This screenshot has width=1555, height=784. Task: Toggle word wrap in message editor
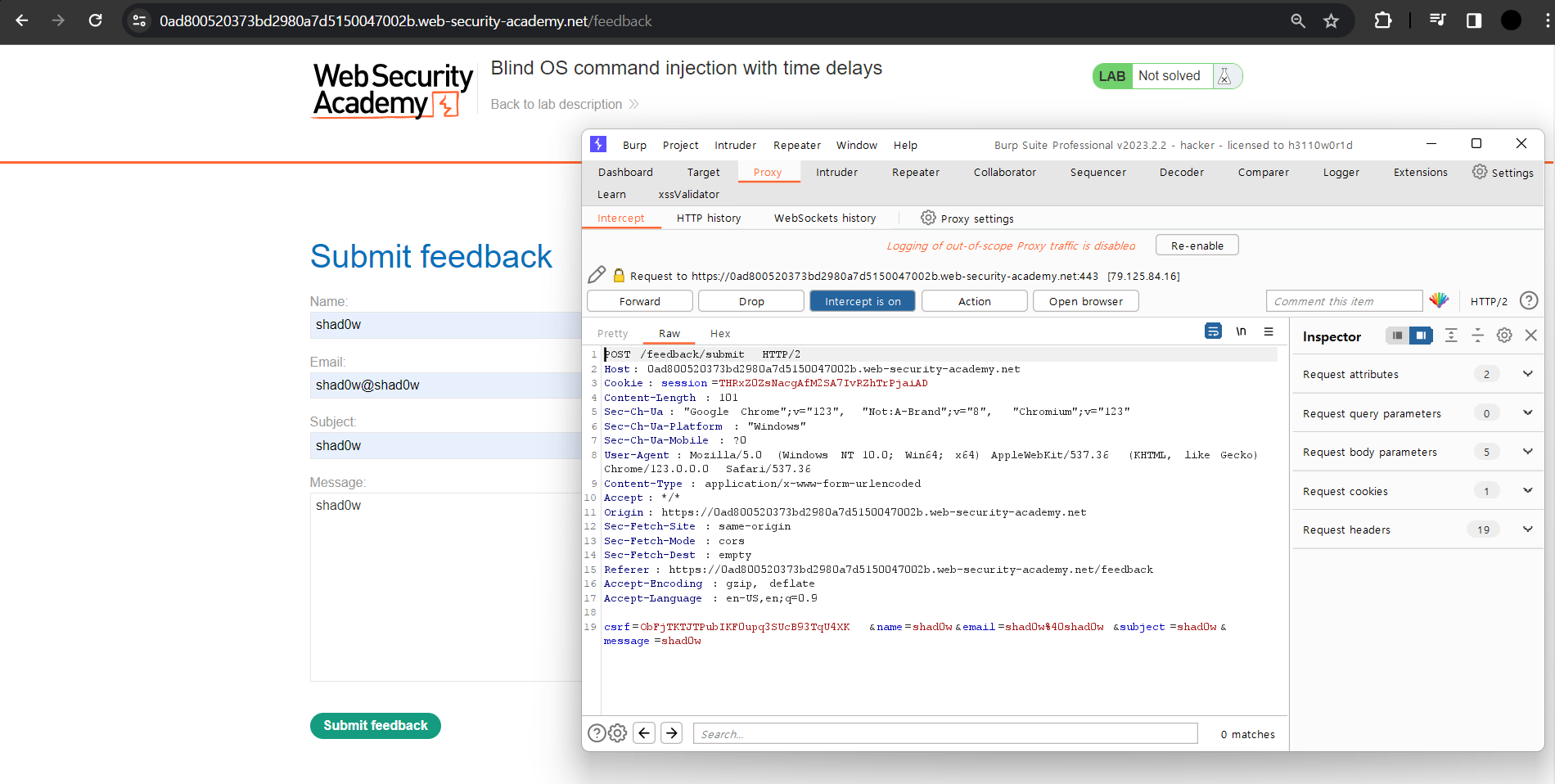(x=1213, y=331)
